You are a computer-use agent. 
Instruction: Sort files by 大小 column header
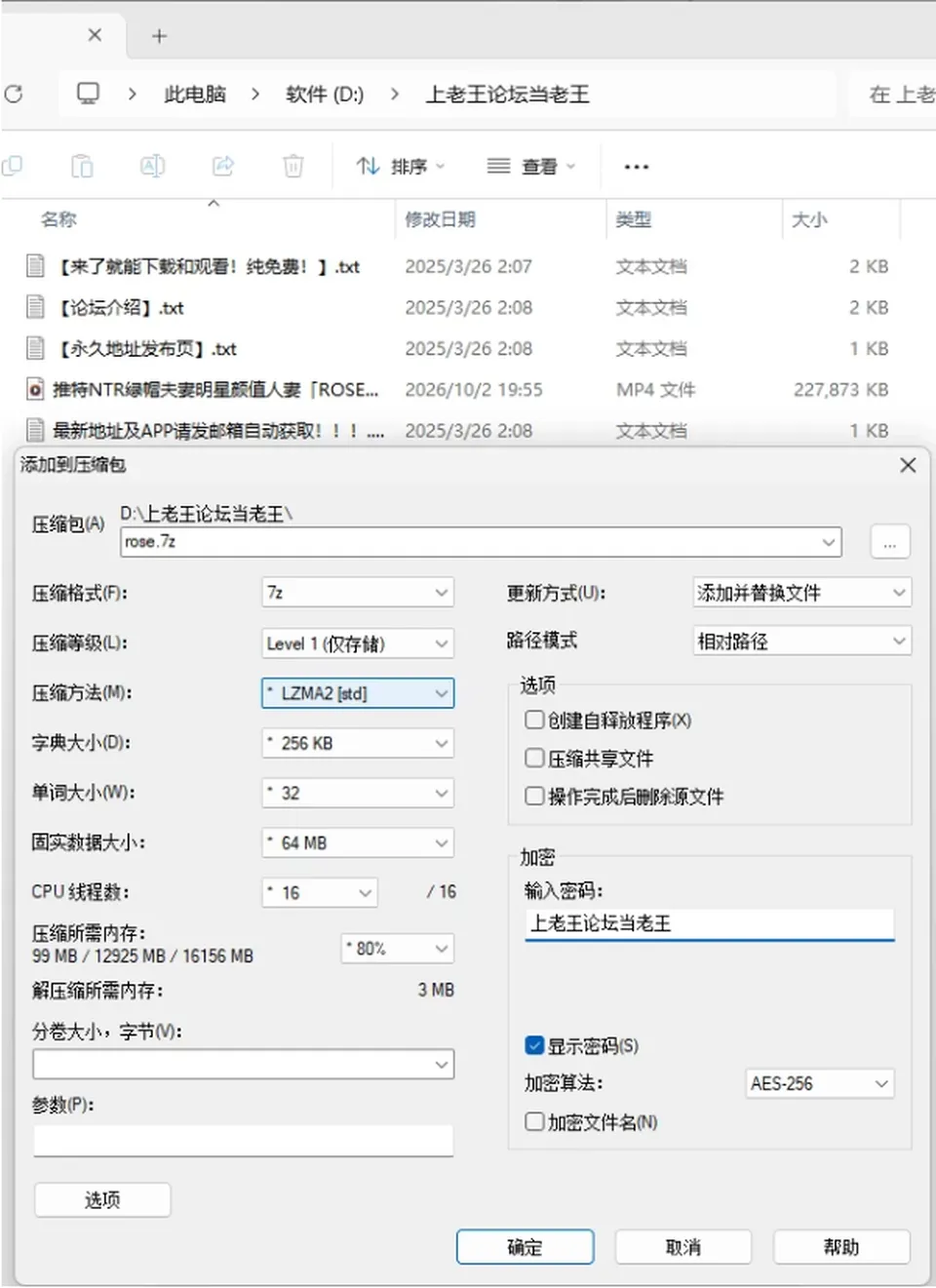click(x=809, y=219)
